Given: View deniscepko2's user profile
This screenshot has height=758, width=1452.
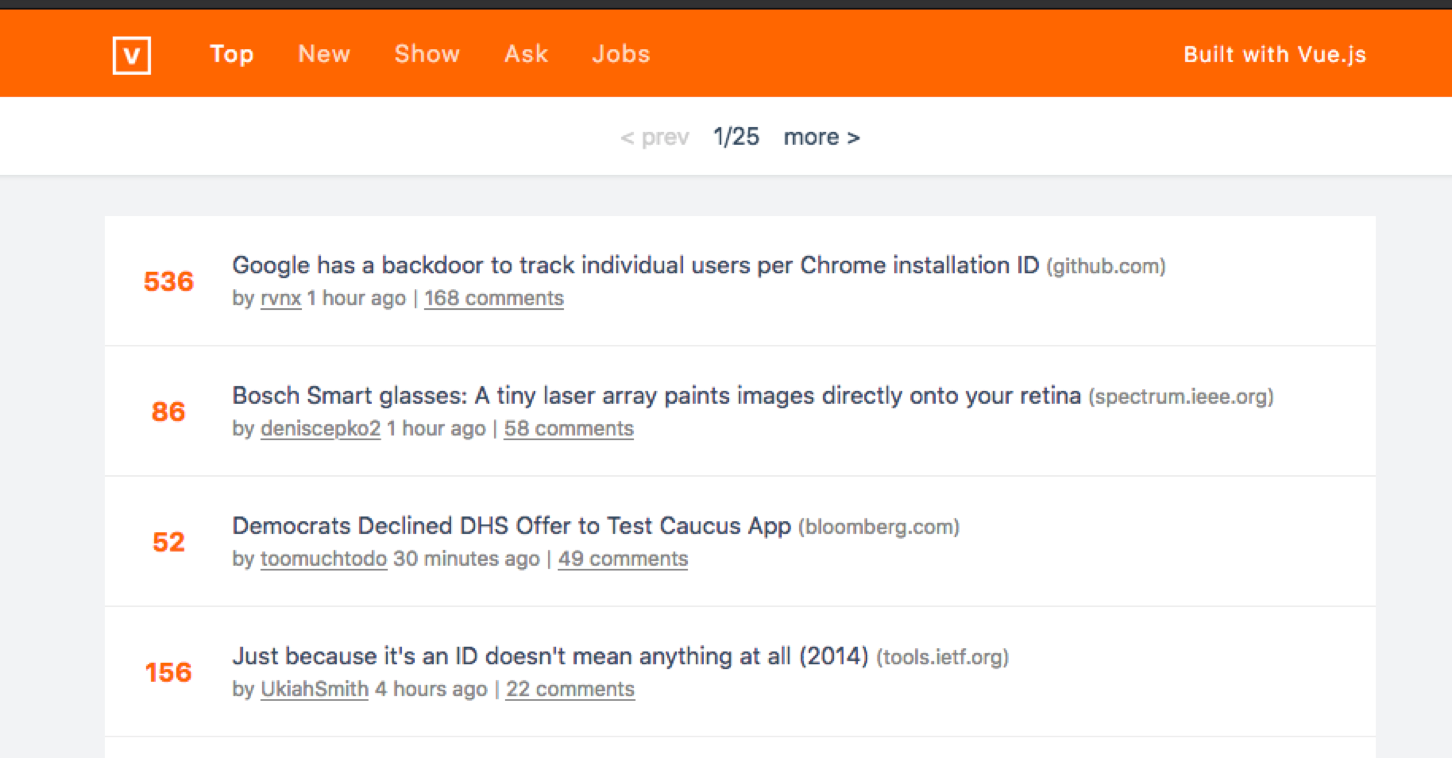Looking at the screenshot, I should pos(320,428).
